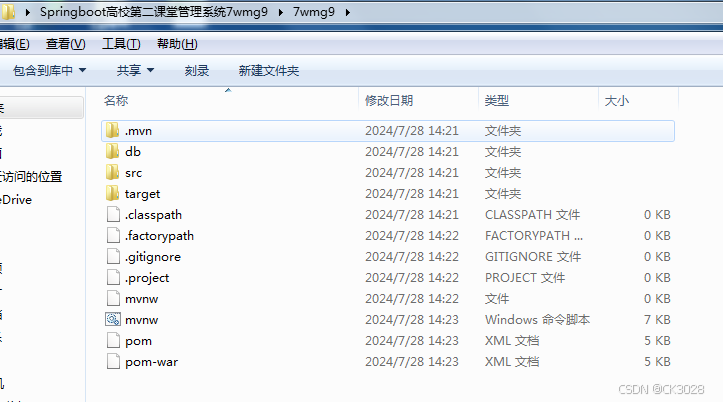
Task: Click the GITIGNORE 文件 type cell
Action: [x=533, y=257]
